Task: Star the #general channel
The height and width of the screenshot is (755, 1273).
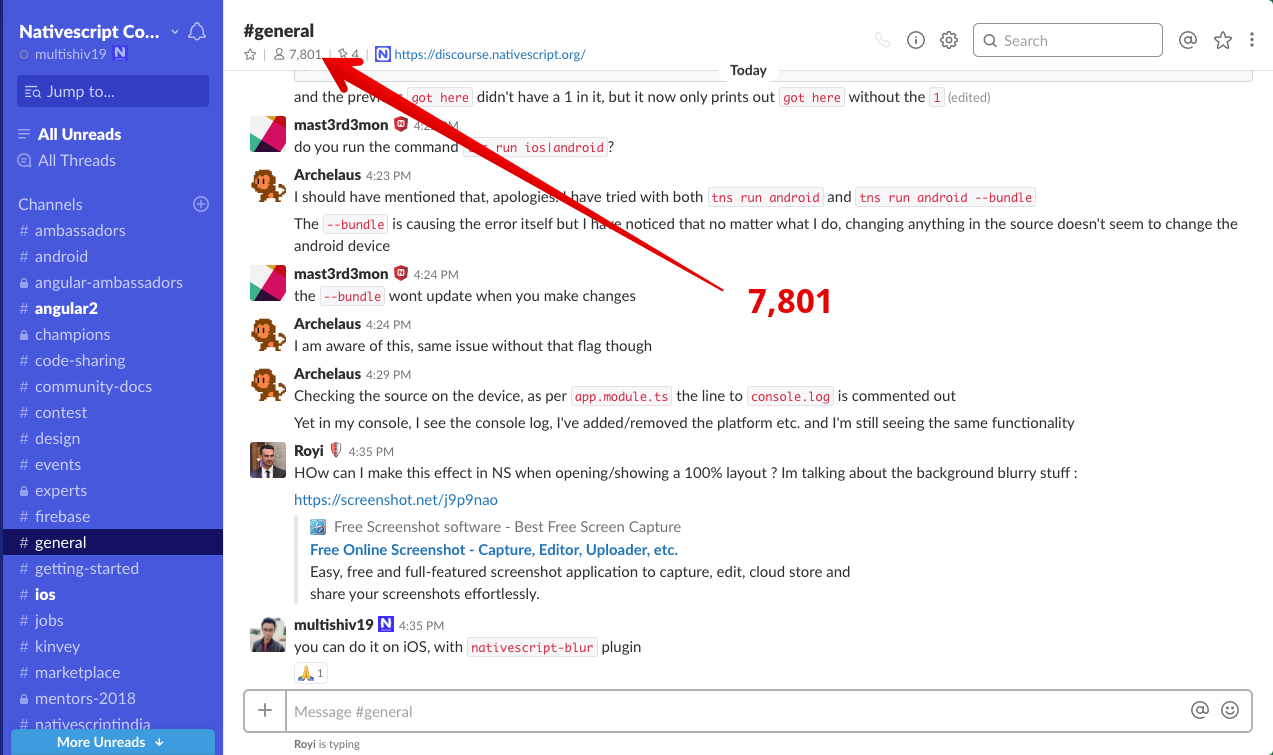Action: [x=250, y=55]
